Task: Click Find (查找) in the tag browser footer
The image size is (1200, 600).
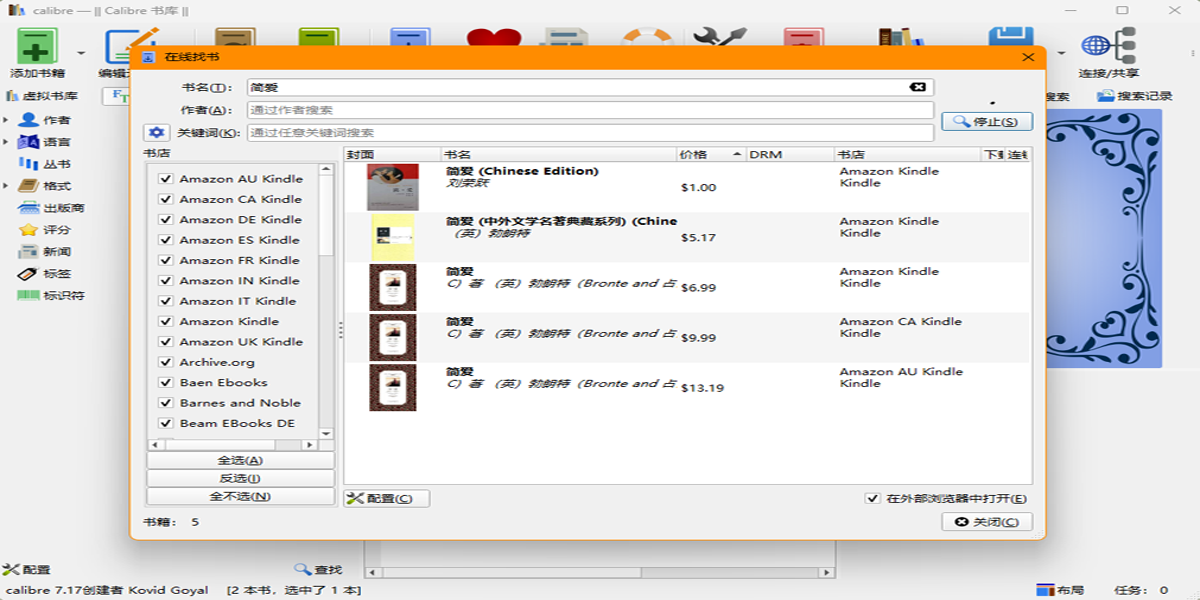Action: pyautogui.click(x=318, y=570)
